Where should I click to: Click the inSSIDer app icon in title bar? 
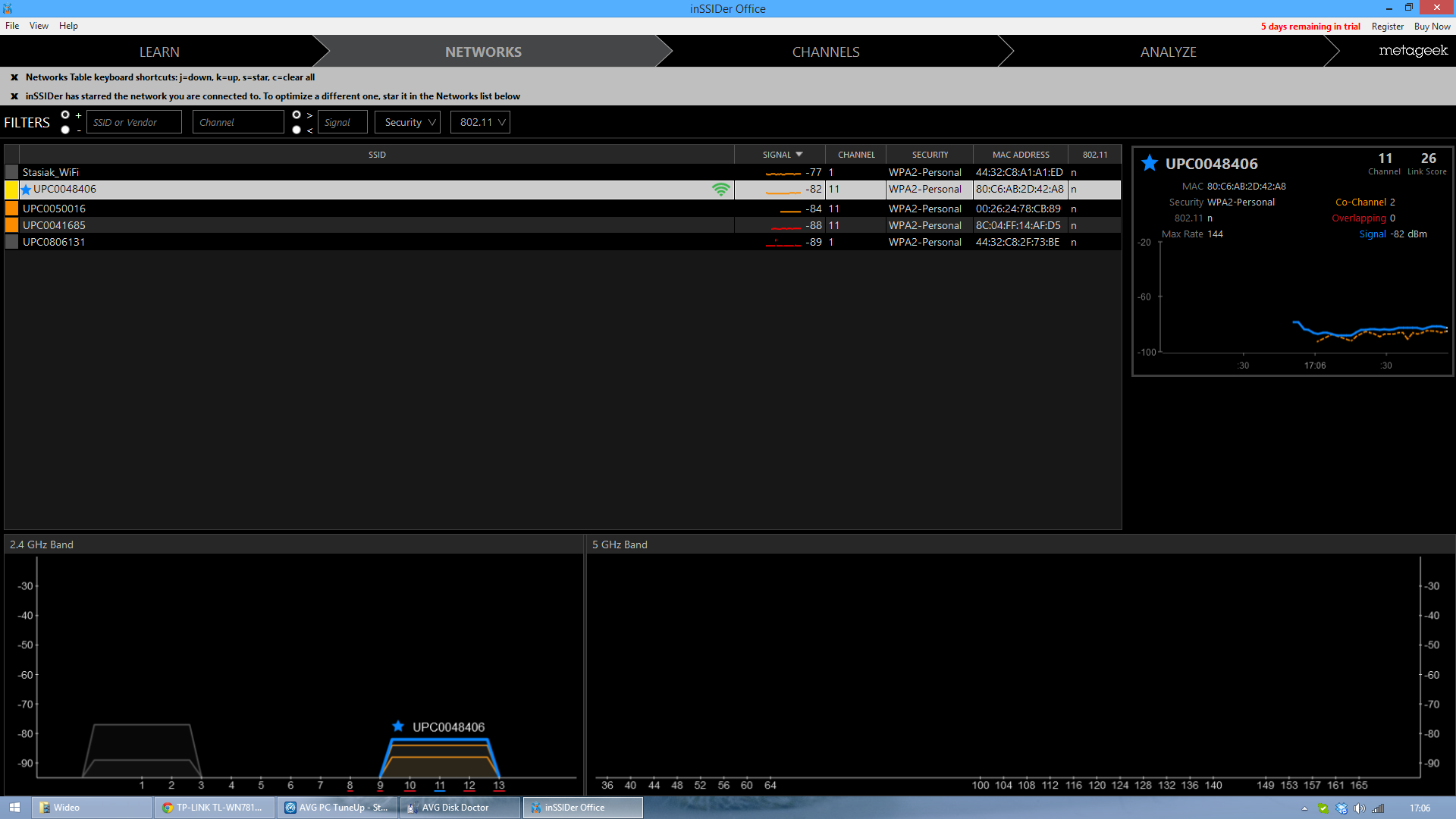click(x=8, y=8)
